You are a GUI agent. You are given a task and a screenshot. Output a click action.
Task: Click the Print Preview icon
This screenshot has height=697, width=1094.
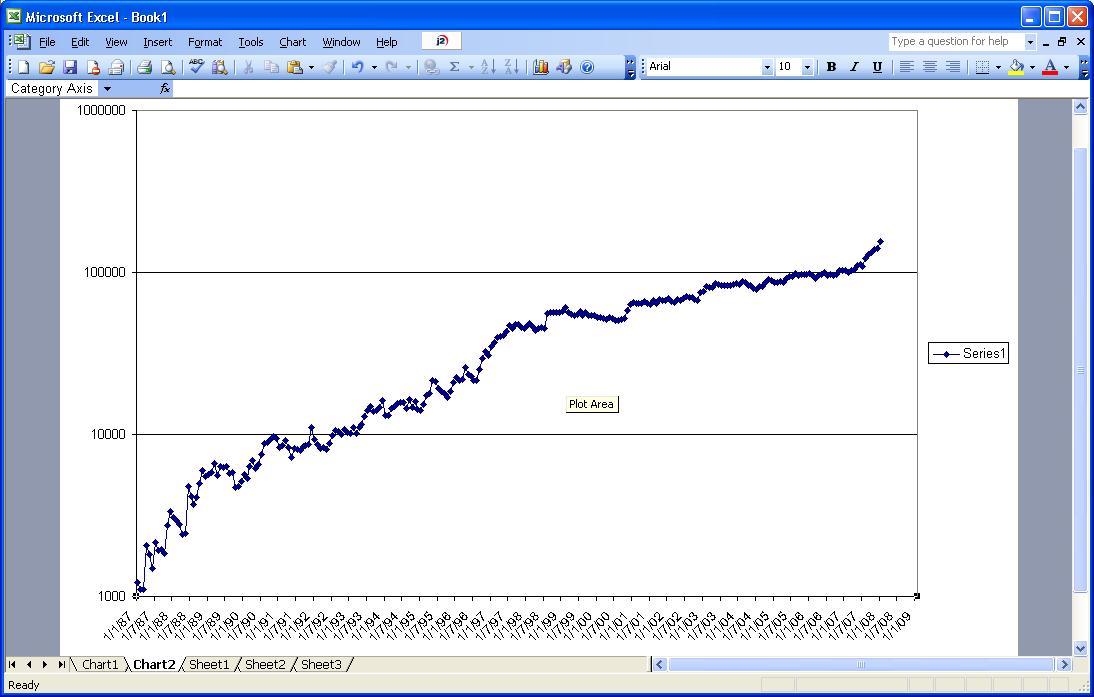pyautogui.click(x=167, y=67)
